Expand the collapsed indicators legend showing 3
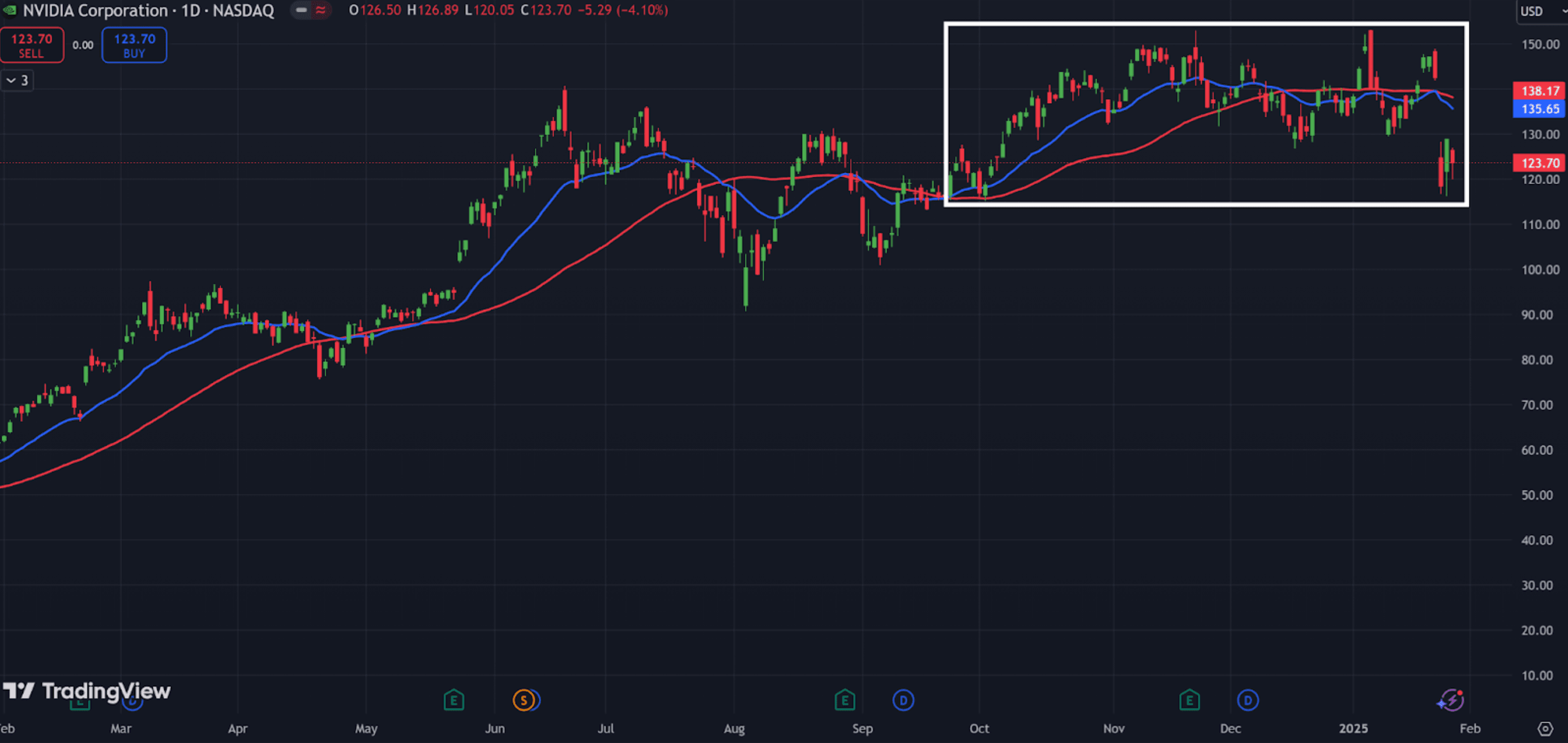 tap(17, 80)
